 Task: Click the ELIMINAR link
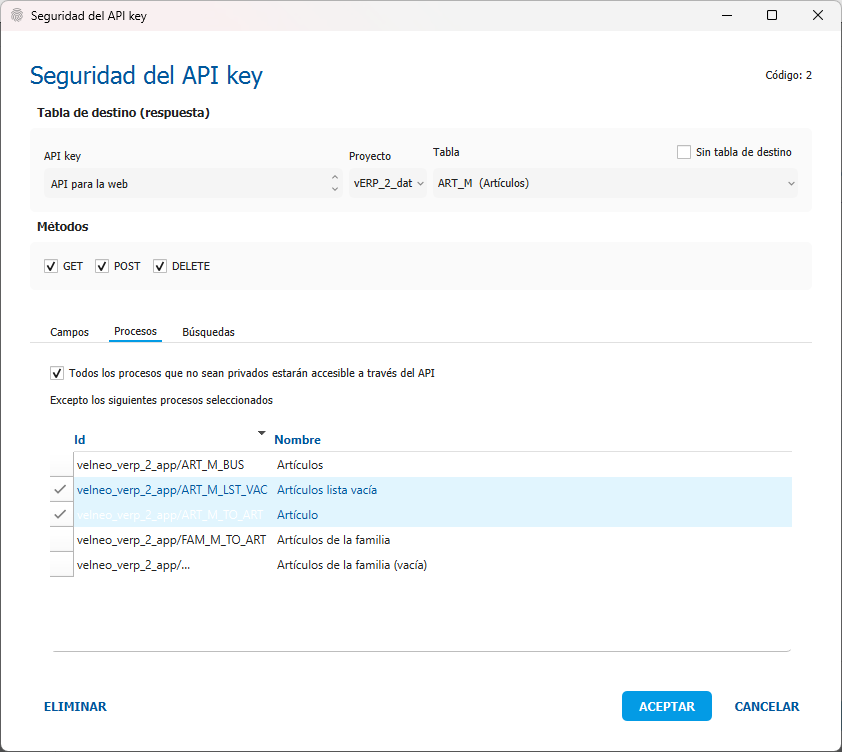click(75, 707)
